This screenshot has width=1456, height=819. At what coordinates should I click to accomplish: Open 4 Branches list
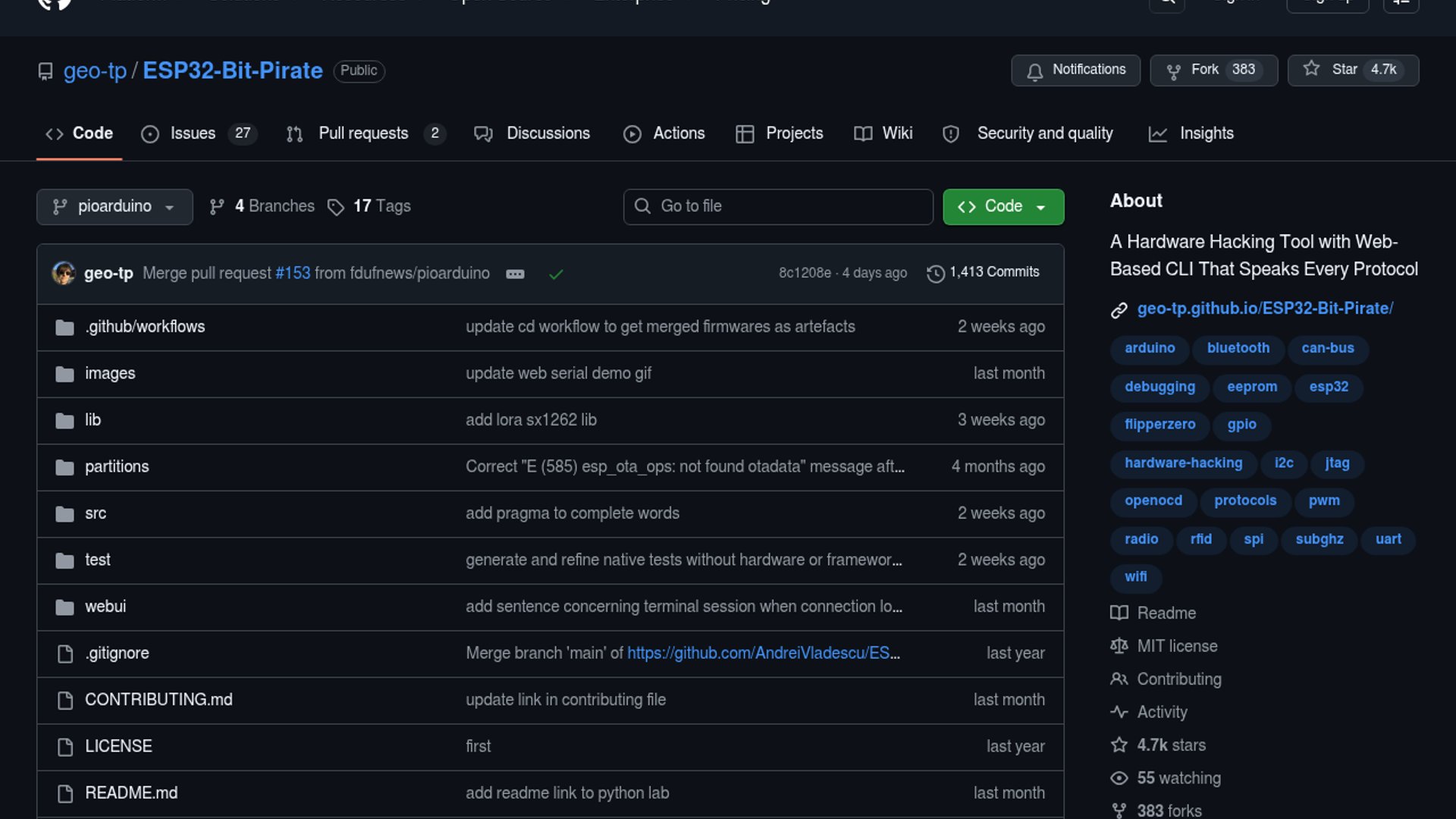[262, 206]
